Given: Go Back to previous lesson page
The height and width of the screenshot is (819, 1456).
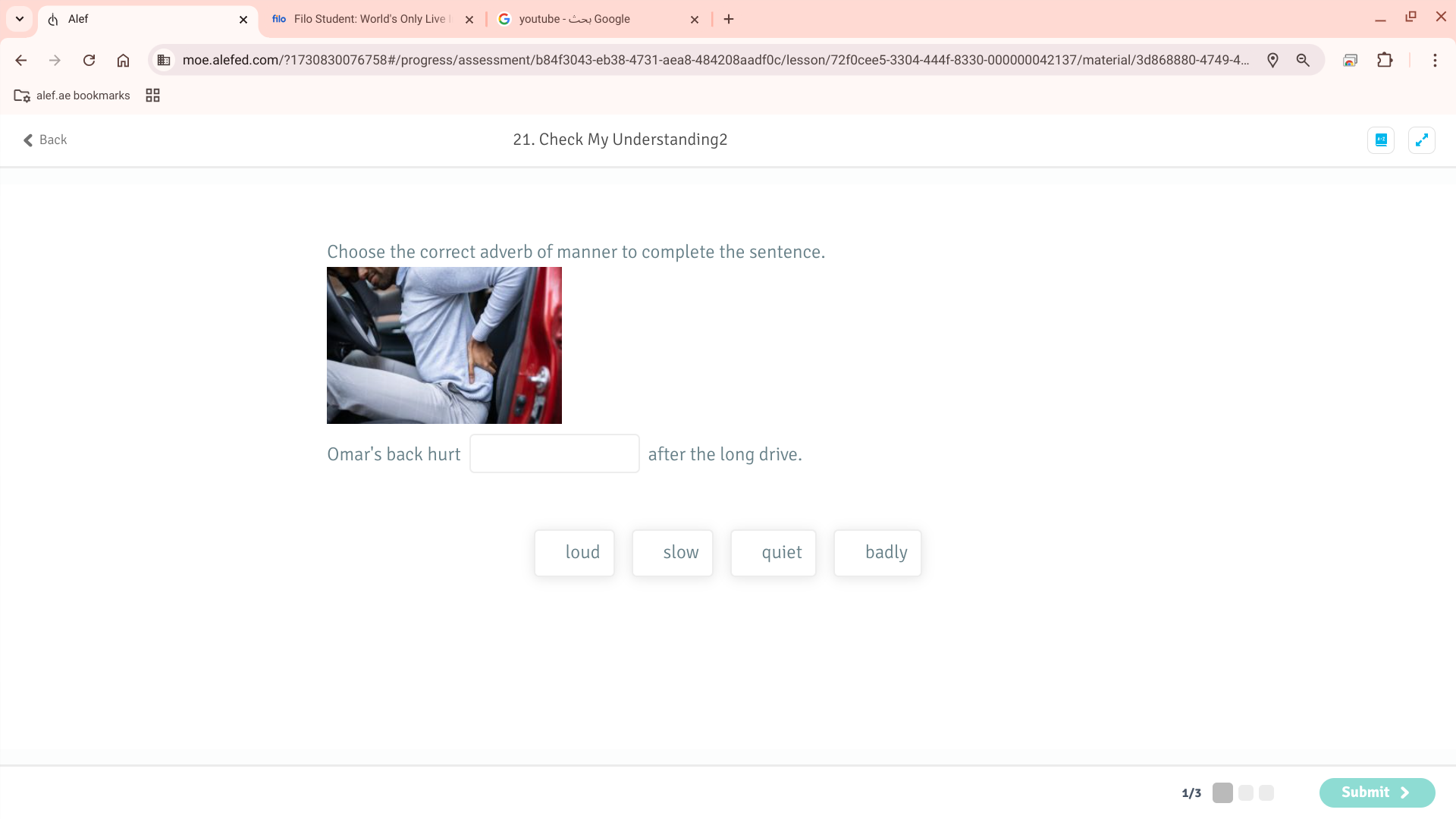Looking at the screenshot, I should [45, 140].
